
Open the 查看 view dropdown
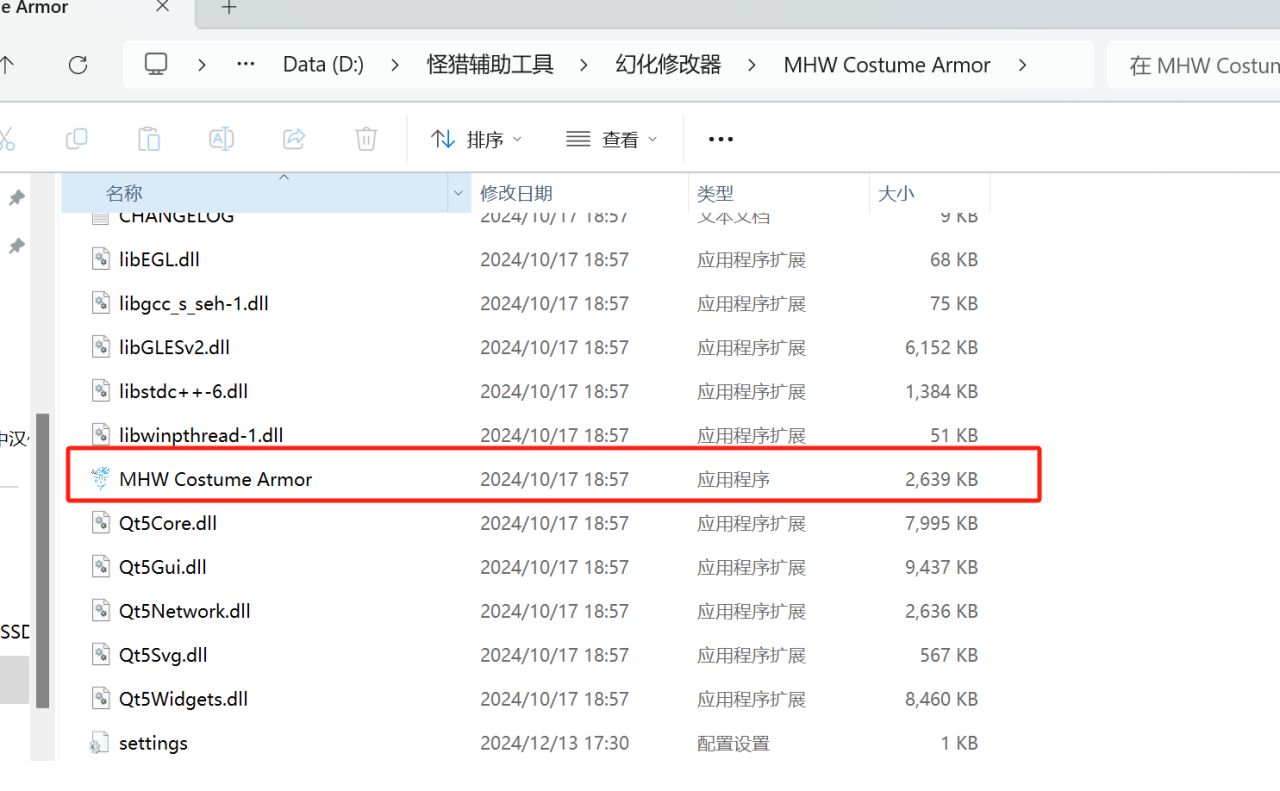[x=612, y=139]
